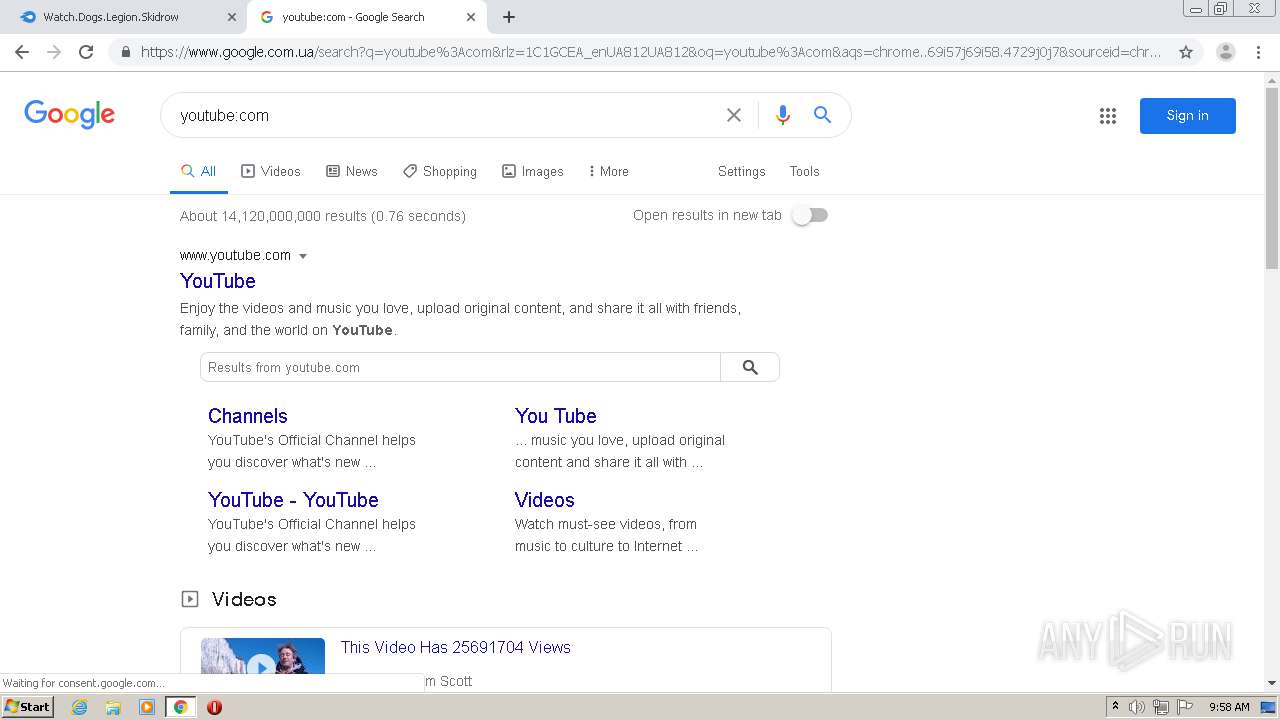
Task: Open the search Settings menu
Action: click(x=741, y=171)
